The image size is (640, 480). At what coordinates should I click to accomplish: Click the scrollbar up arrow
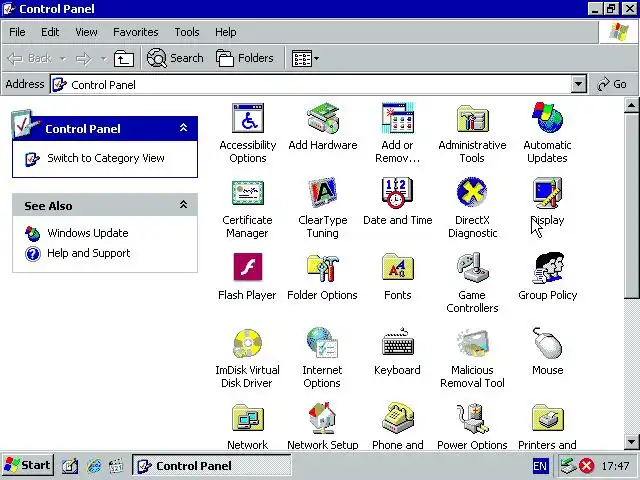(x=631, y=105)
